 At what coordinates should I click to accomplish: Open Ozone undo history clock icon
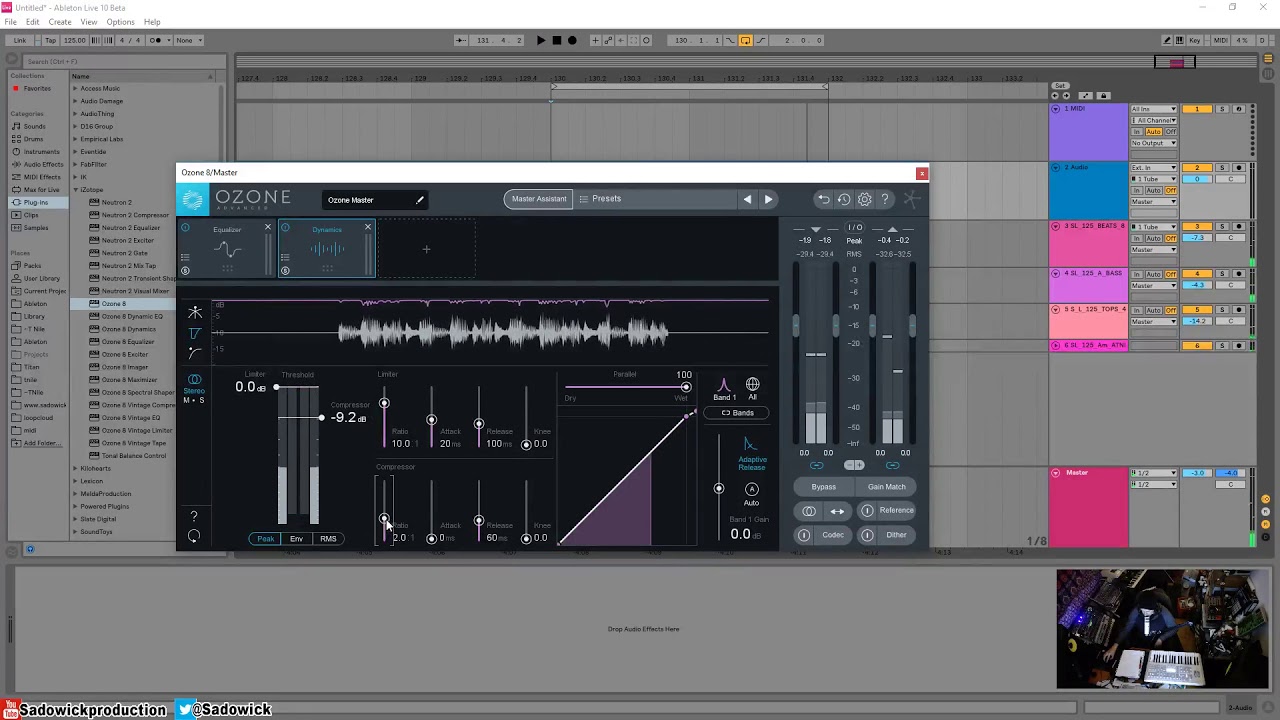coord(844,199)
